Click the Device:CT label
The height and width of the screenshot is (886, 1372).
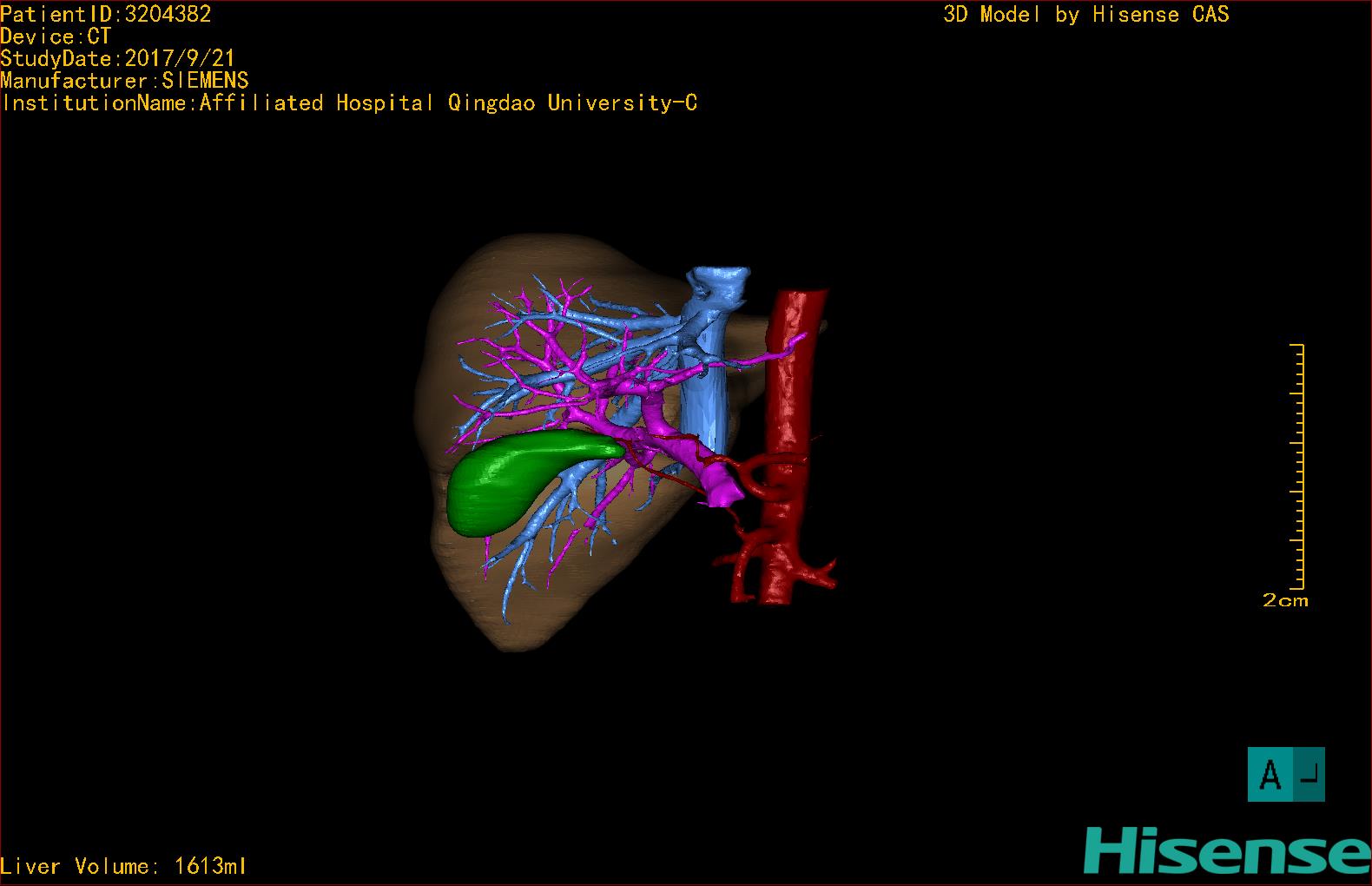click(56, 36)
